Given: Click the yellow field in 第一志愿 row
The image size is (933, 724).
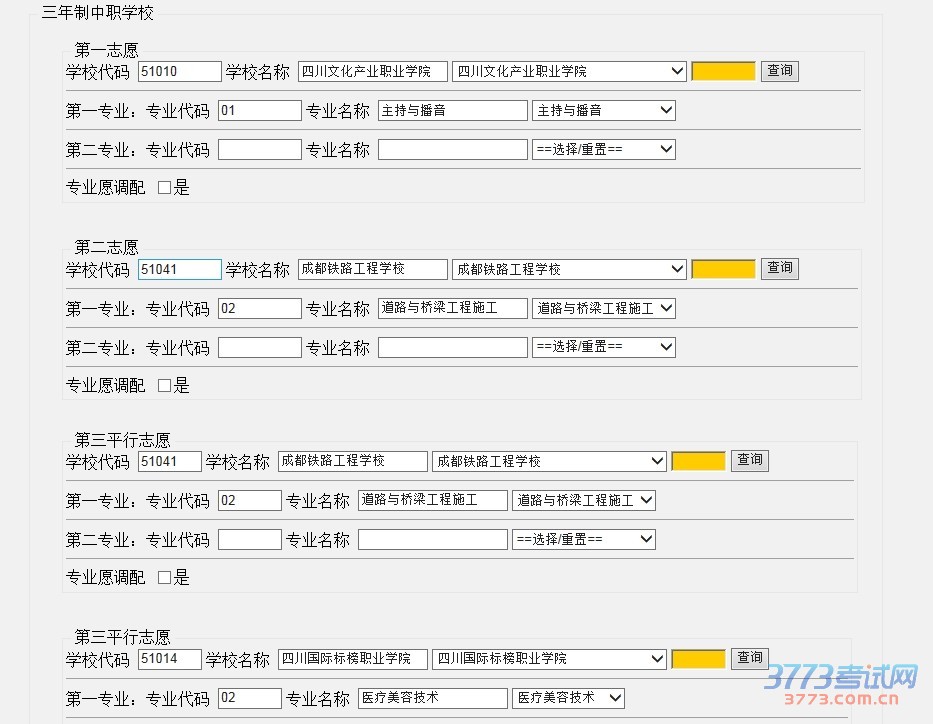Looking at the screenshot, I should [x=723, y=72].
